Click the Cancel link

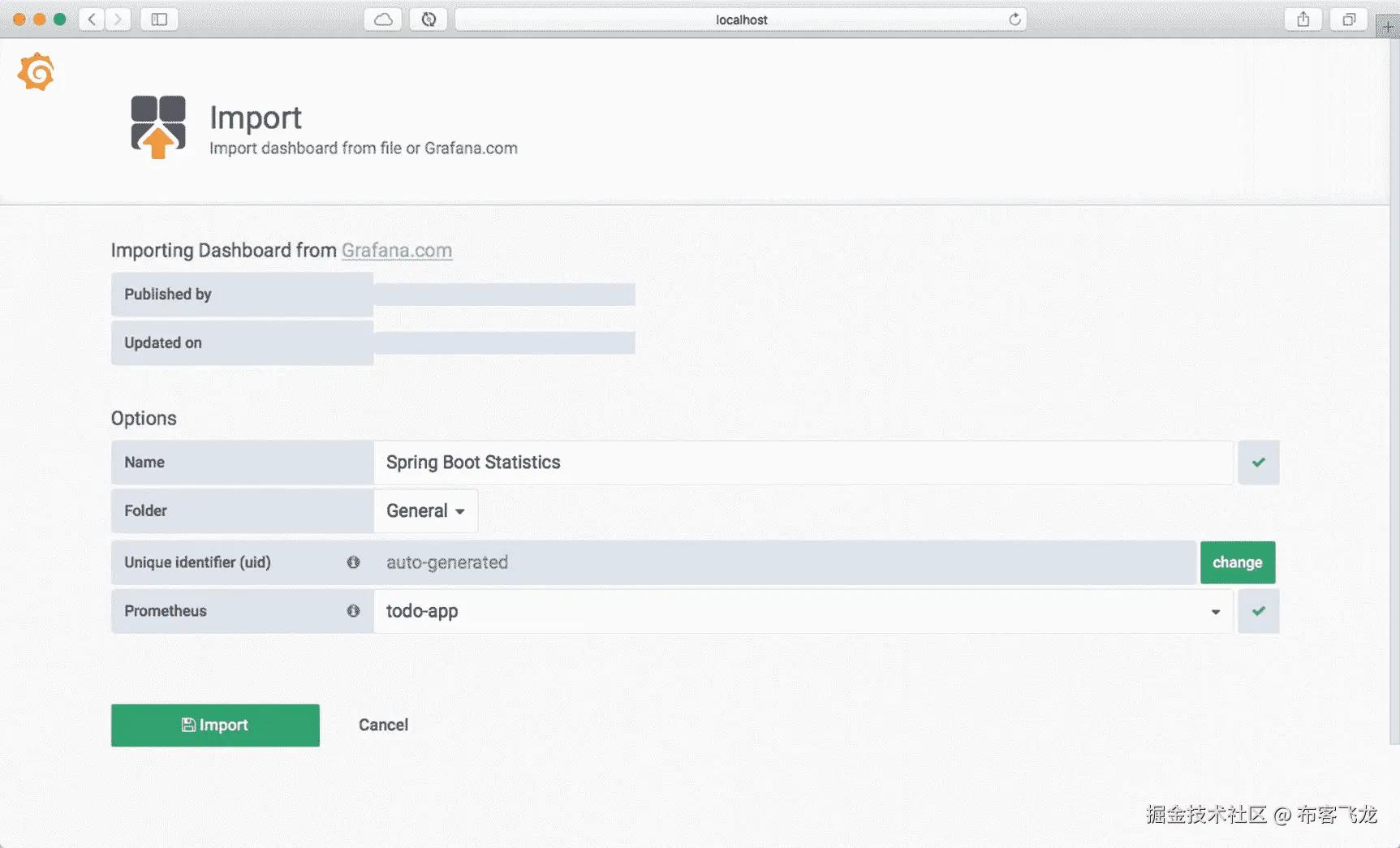(384, 725)
